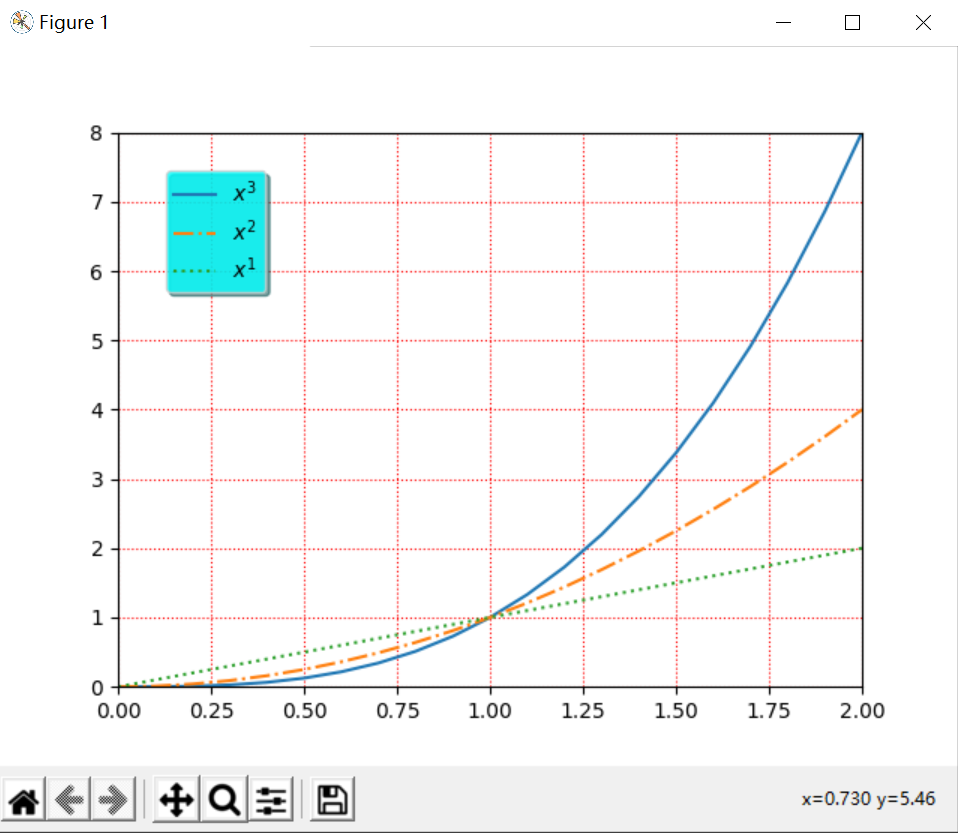Open the subplot configuration sliders icon
Image resolution: width=958 pixels, height=833 pixels.
click(x=270, y=798)
